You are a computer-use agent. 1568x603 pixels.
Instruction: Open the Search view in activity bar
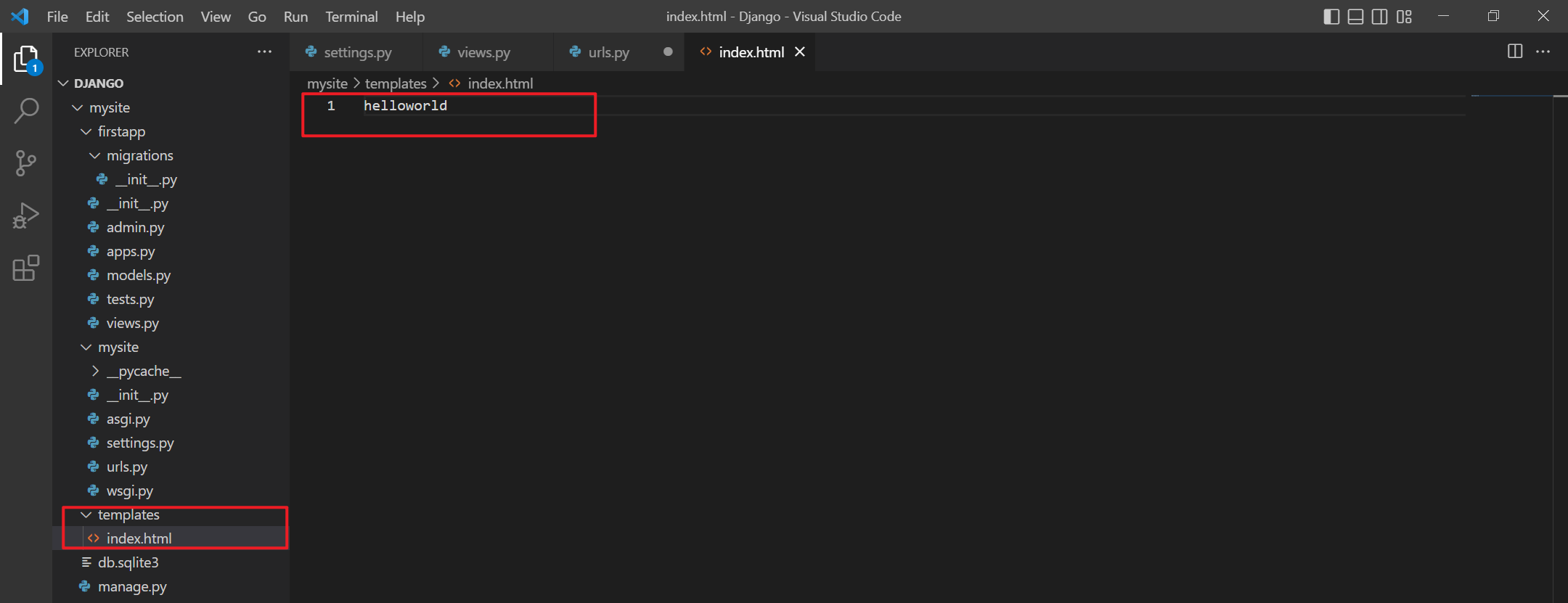point(26,111)
